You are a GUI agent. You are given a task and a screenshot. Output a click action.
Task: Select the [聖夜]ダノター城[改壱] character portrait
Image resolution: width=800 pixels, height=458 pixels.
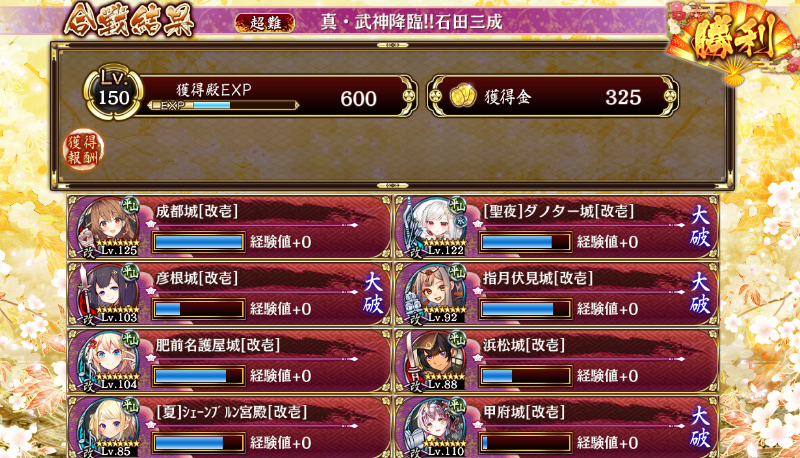[435, 226]
